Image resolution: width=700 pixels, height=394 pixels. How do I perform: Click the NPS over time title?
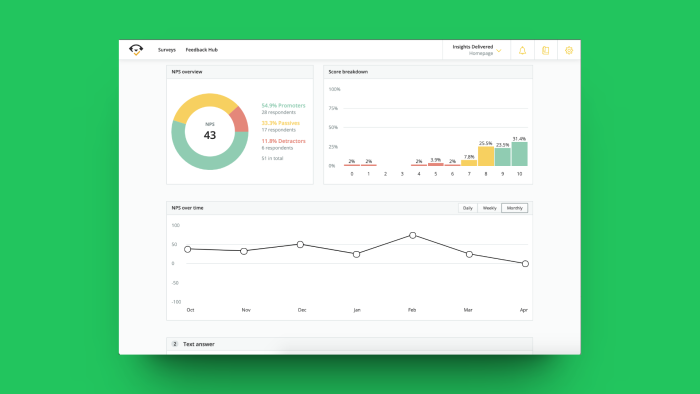click(x=188, y=208)
